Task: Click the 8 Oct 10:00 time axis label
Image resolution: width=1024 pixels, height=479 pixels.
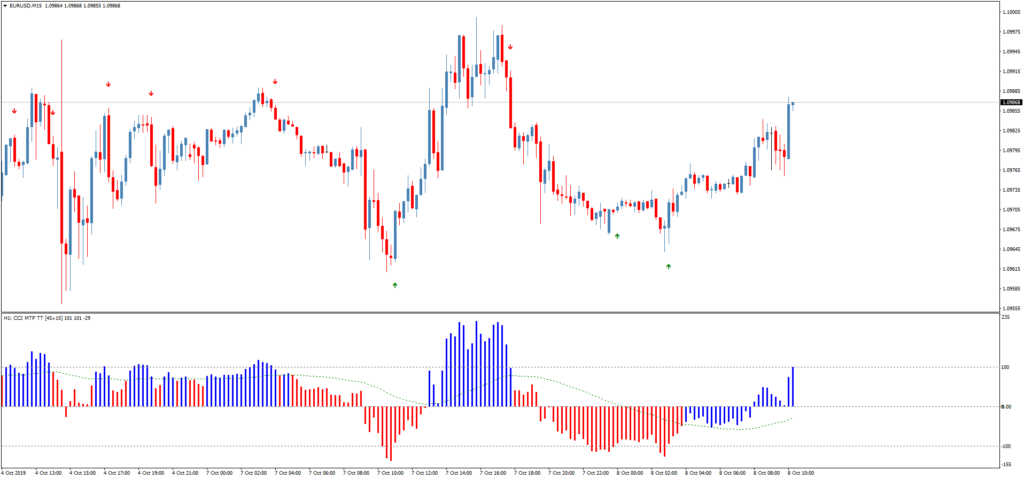Action: tap(801, 472)
